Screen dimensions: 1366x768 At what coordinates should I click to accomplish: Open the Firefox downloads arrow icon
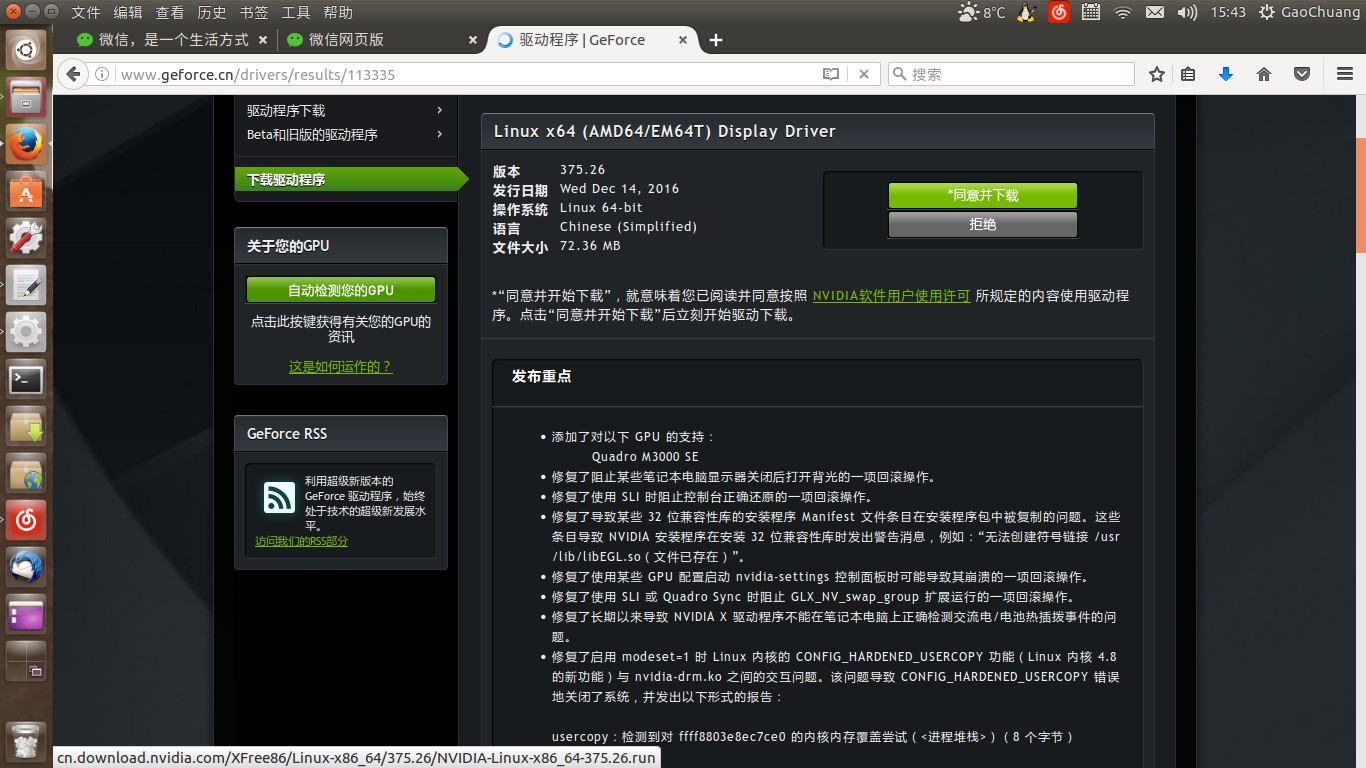(1226, 74)
